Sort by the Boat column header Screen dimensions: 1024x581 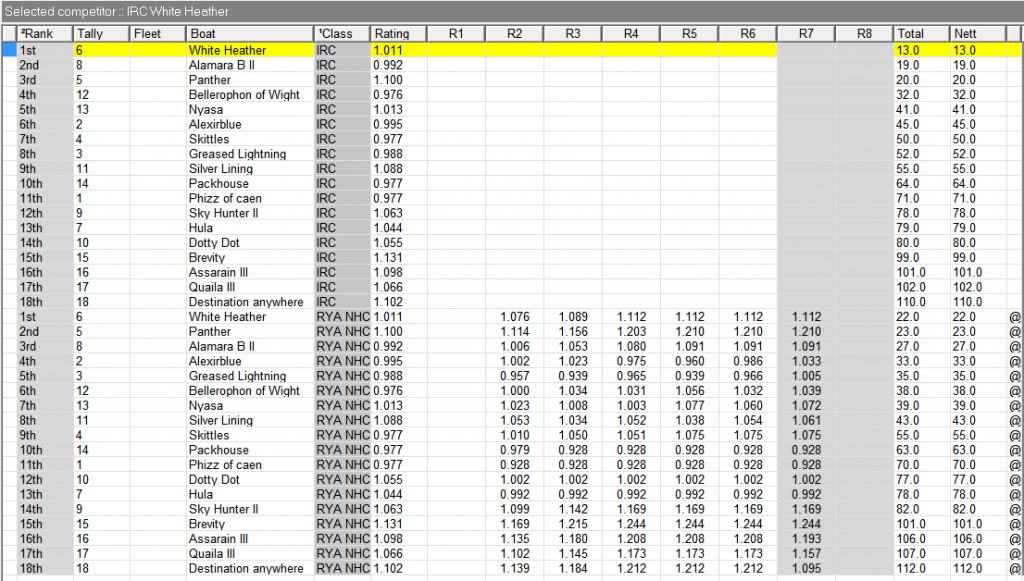249,34
